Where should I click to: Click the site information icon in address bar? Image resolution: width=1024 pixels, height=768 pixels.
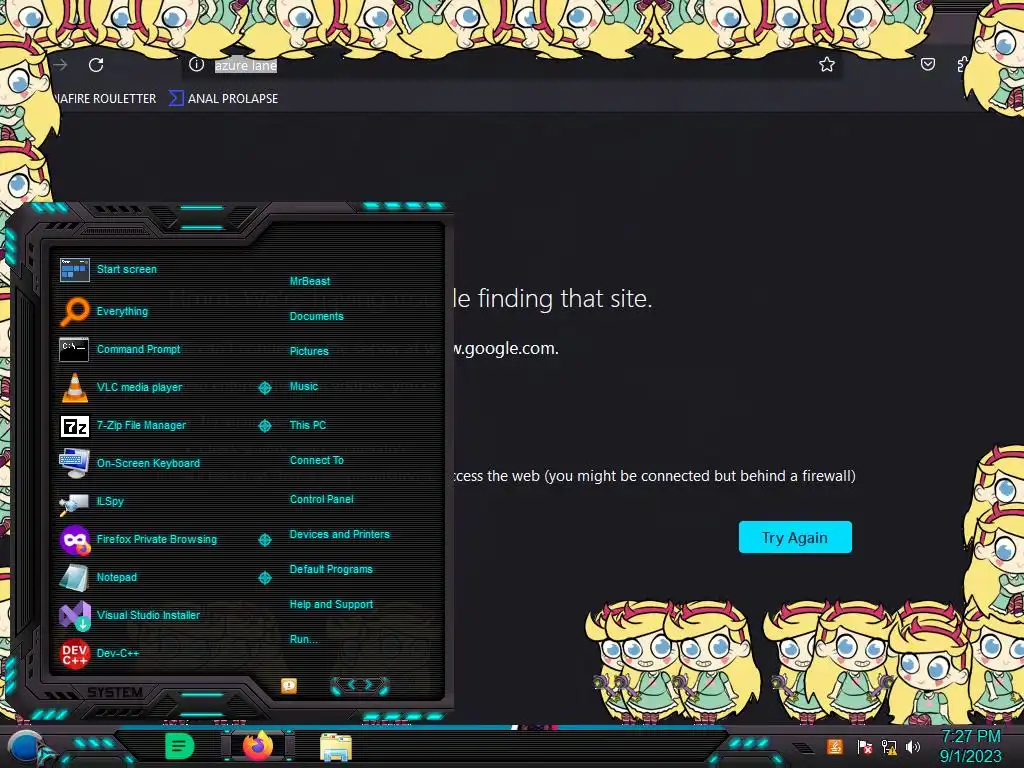[x=197, y=65]
